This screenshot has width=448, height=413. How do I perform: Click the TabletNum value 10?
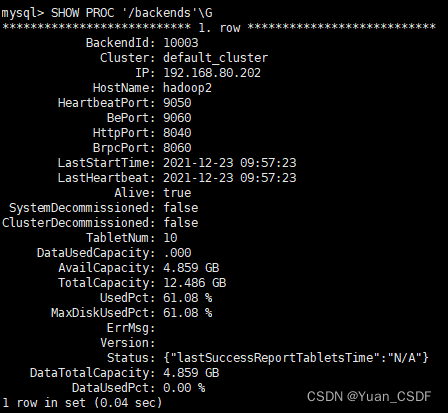[170, 238]
